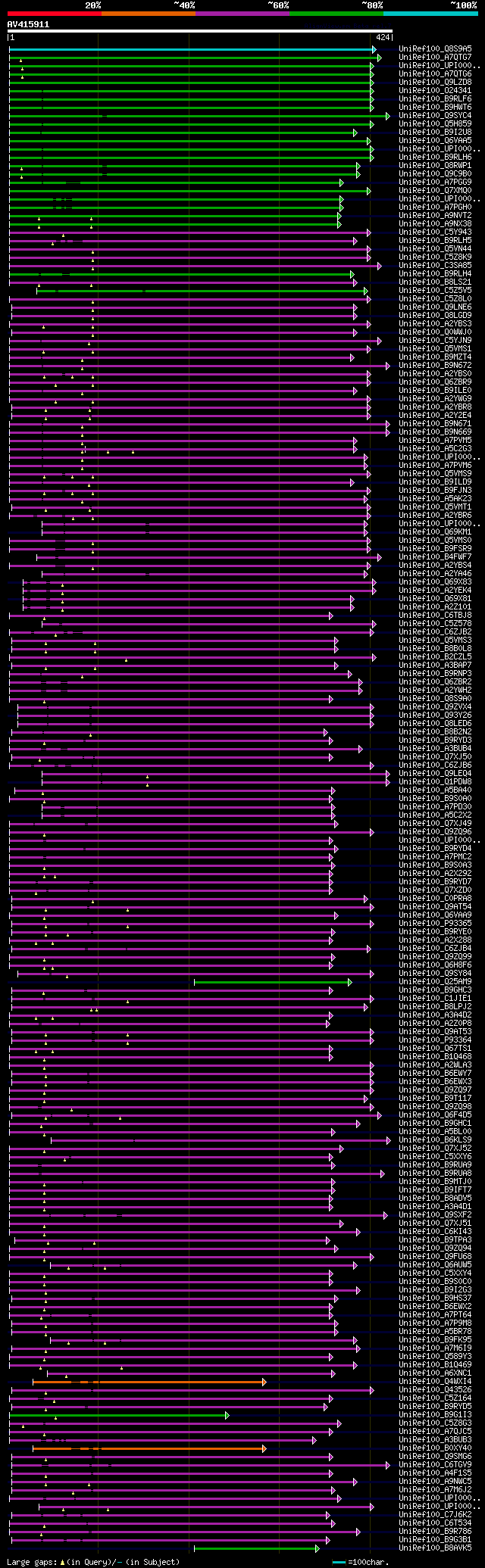This screenshot has height=1568, width=485.
Task: Select label UniRef100_P93364
Action: point(435,1040)
